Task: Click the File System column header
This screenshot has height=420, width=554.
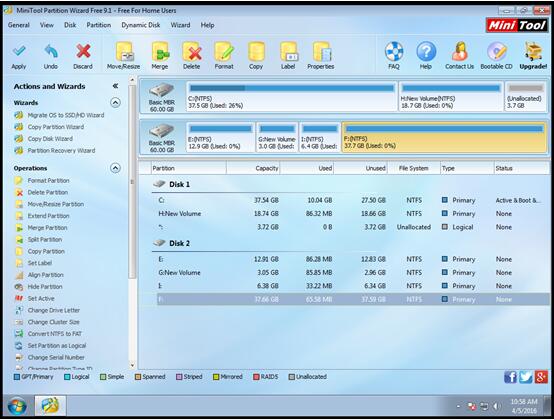Action: click(413, 168)
